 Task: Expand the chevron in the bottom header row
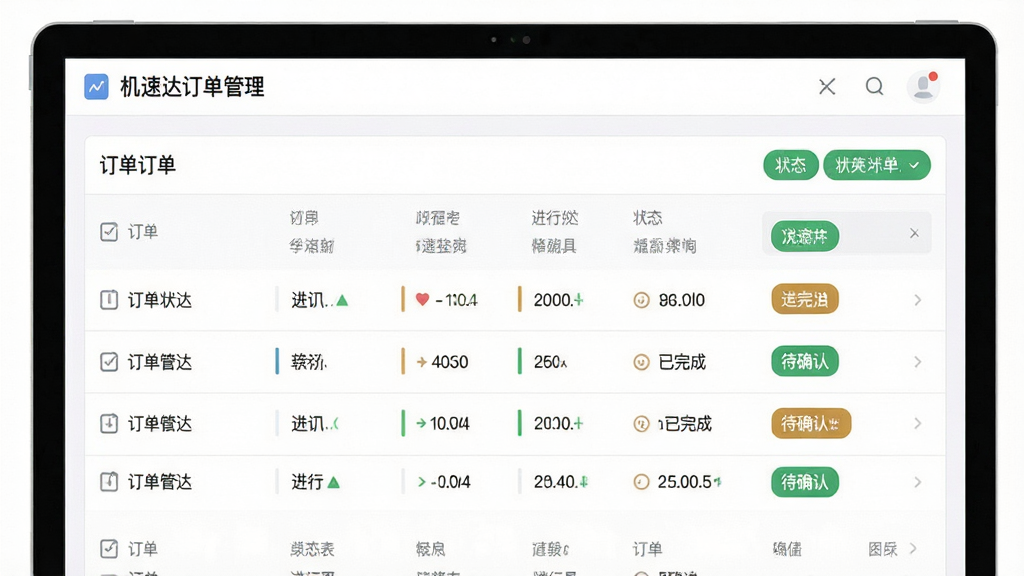click(913, 549)
